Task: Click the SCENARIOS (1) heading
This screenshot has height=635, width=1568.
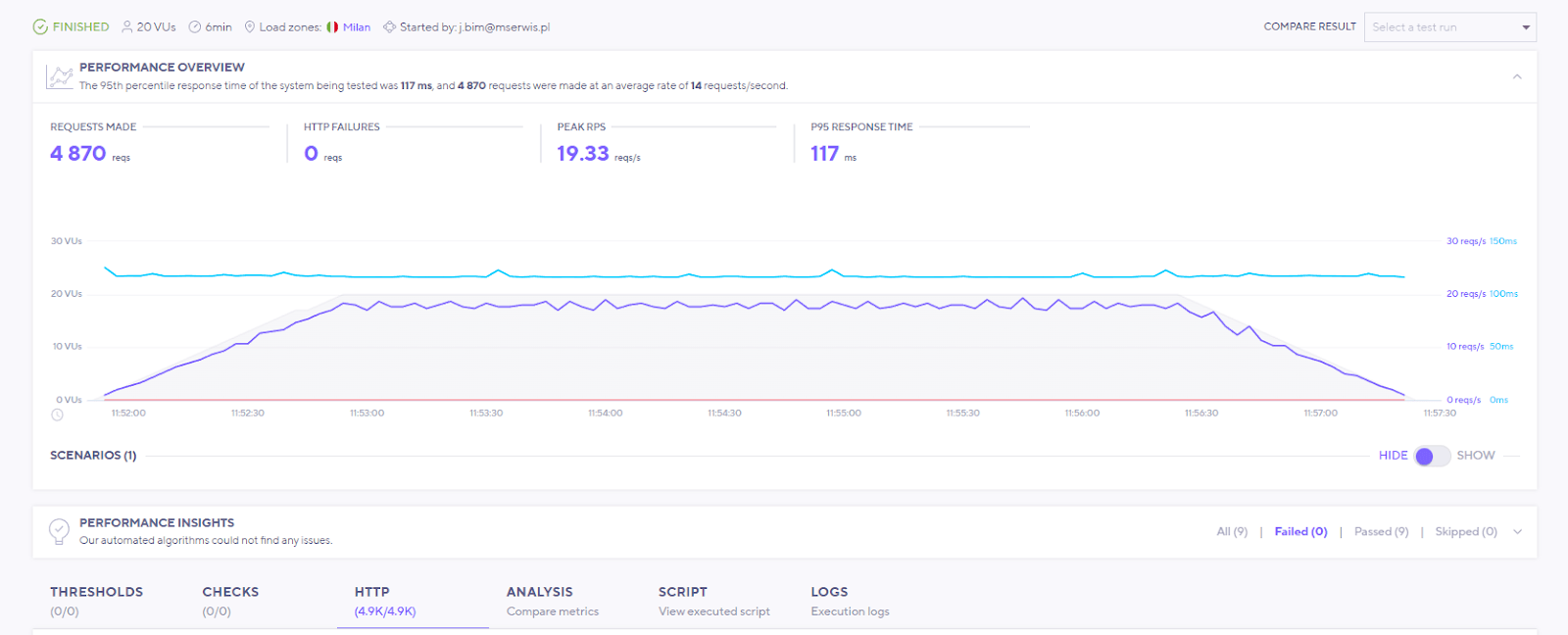Action: 93,456
